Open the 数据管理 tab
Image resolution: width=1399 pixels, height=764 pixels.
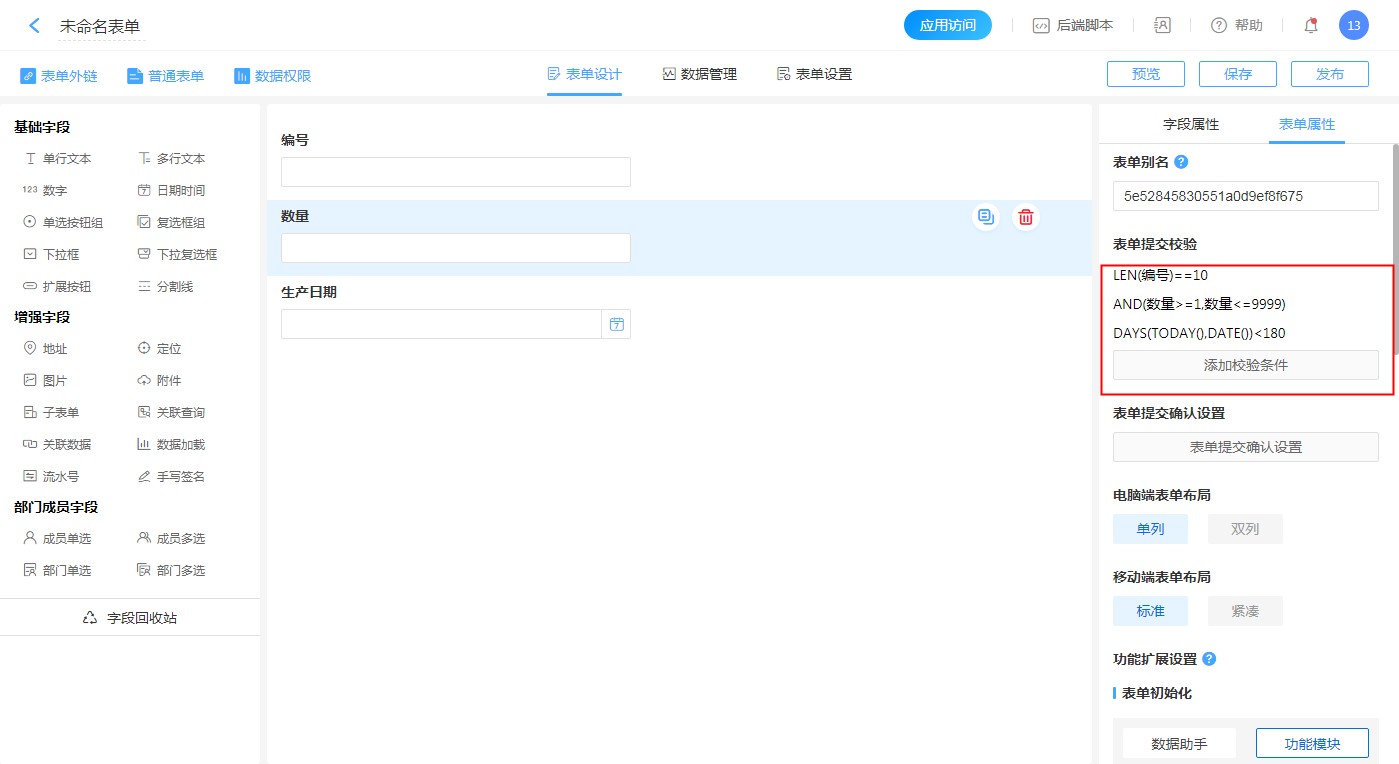point(699,74)
